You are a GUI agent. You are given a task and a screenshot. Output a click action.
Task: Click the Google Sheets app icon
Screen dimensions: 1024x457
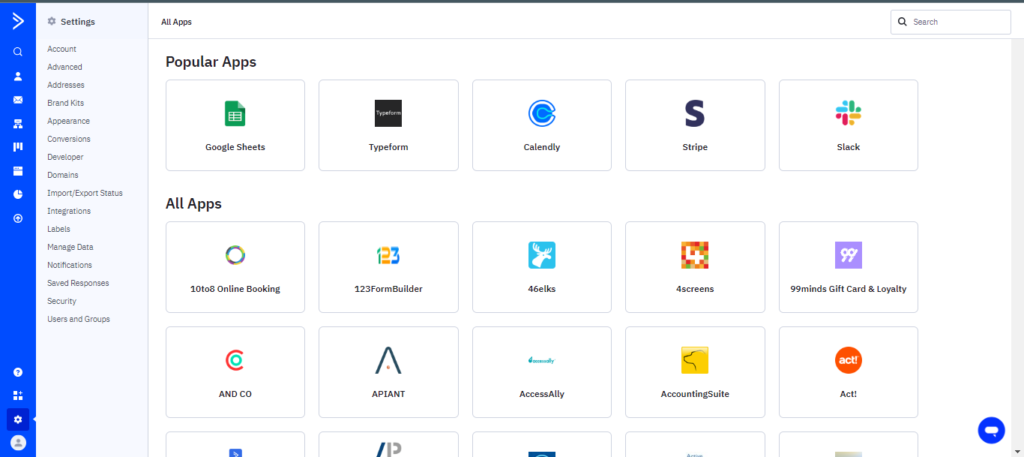click(x=235, y=114)
